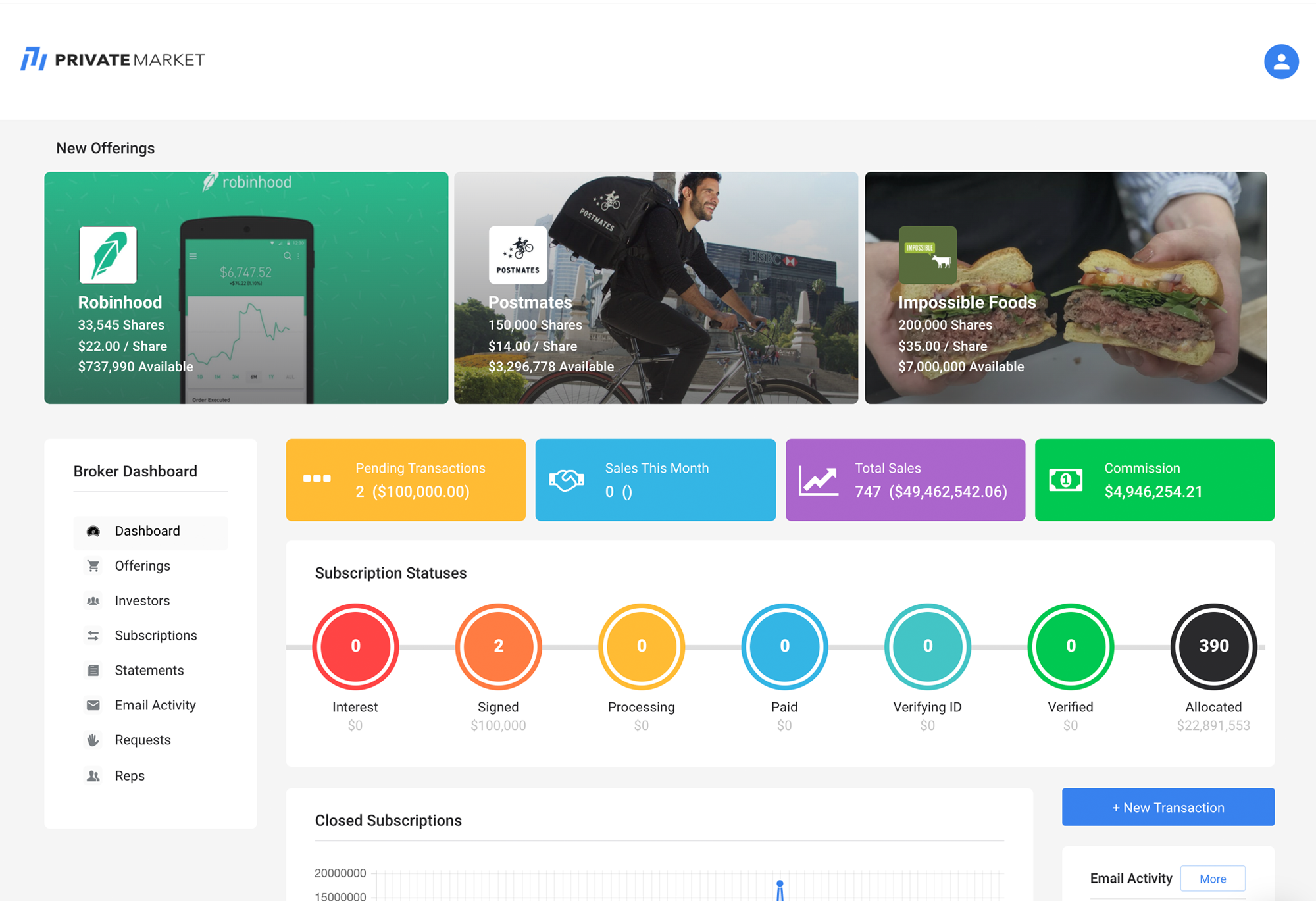Click the Commission money bill icon

pyautogui.click(x=1066, y=480)
